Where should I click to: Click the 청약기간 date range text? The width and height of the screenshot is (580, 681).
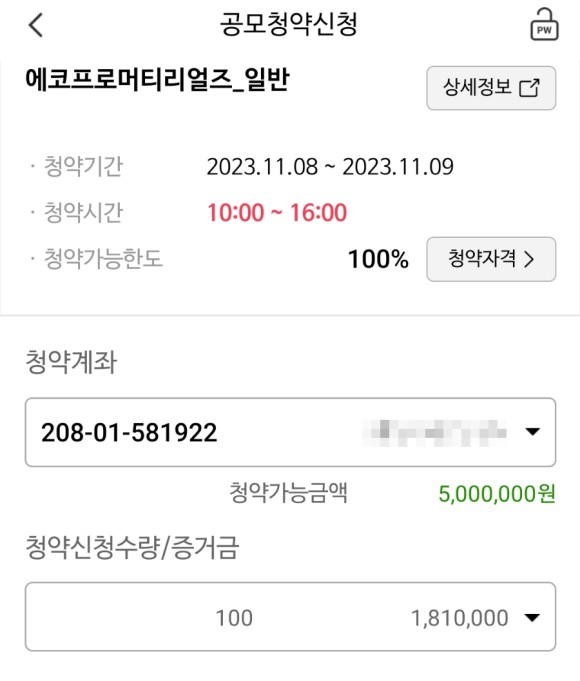click(x=330, y=167)
